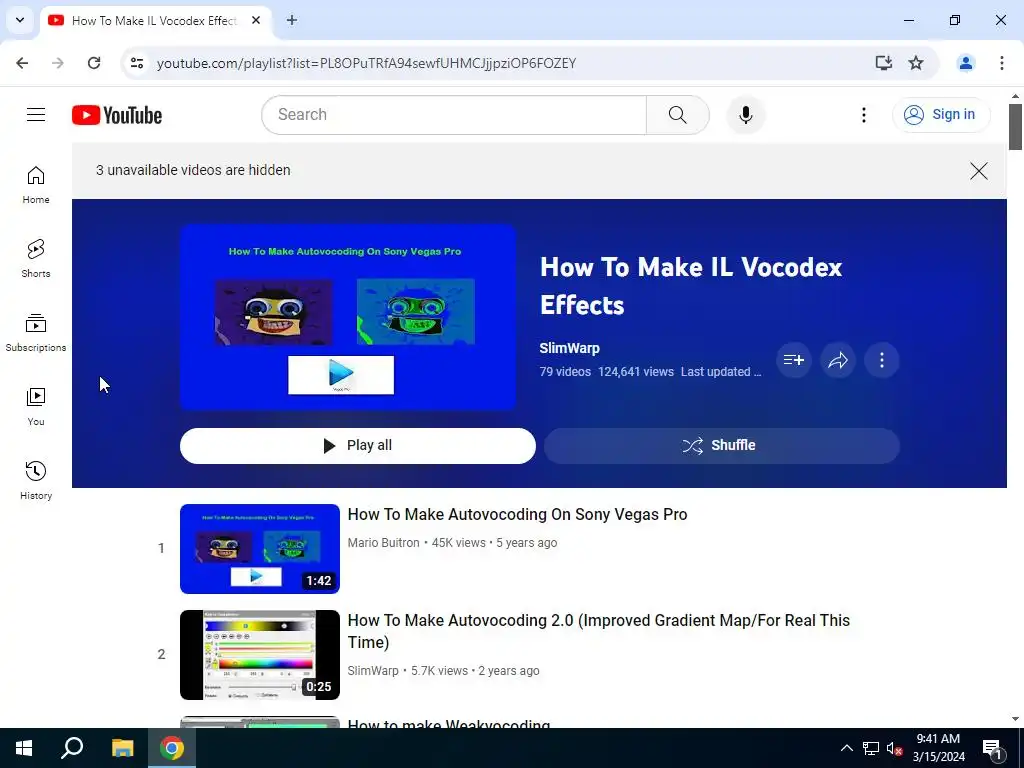
Task: Open SlimWarp channel under video 2
Action: pyautogui.click(x=373, y=671)
